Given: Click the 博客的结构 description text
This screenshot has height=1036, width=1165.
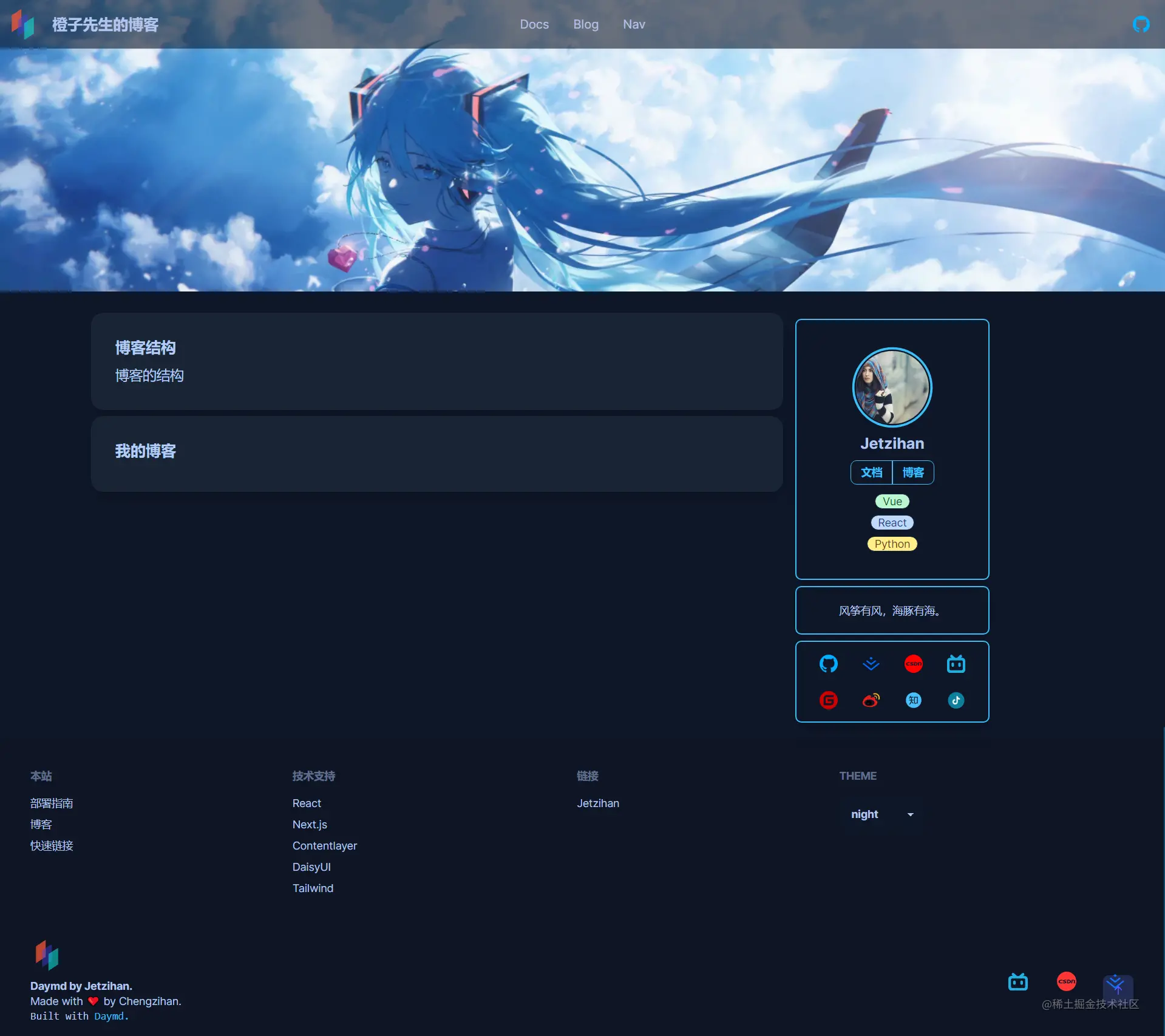Looking at the screenshot, I should (x=149, y=375).
